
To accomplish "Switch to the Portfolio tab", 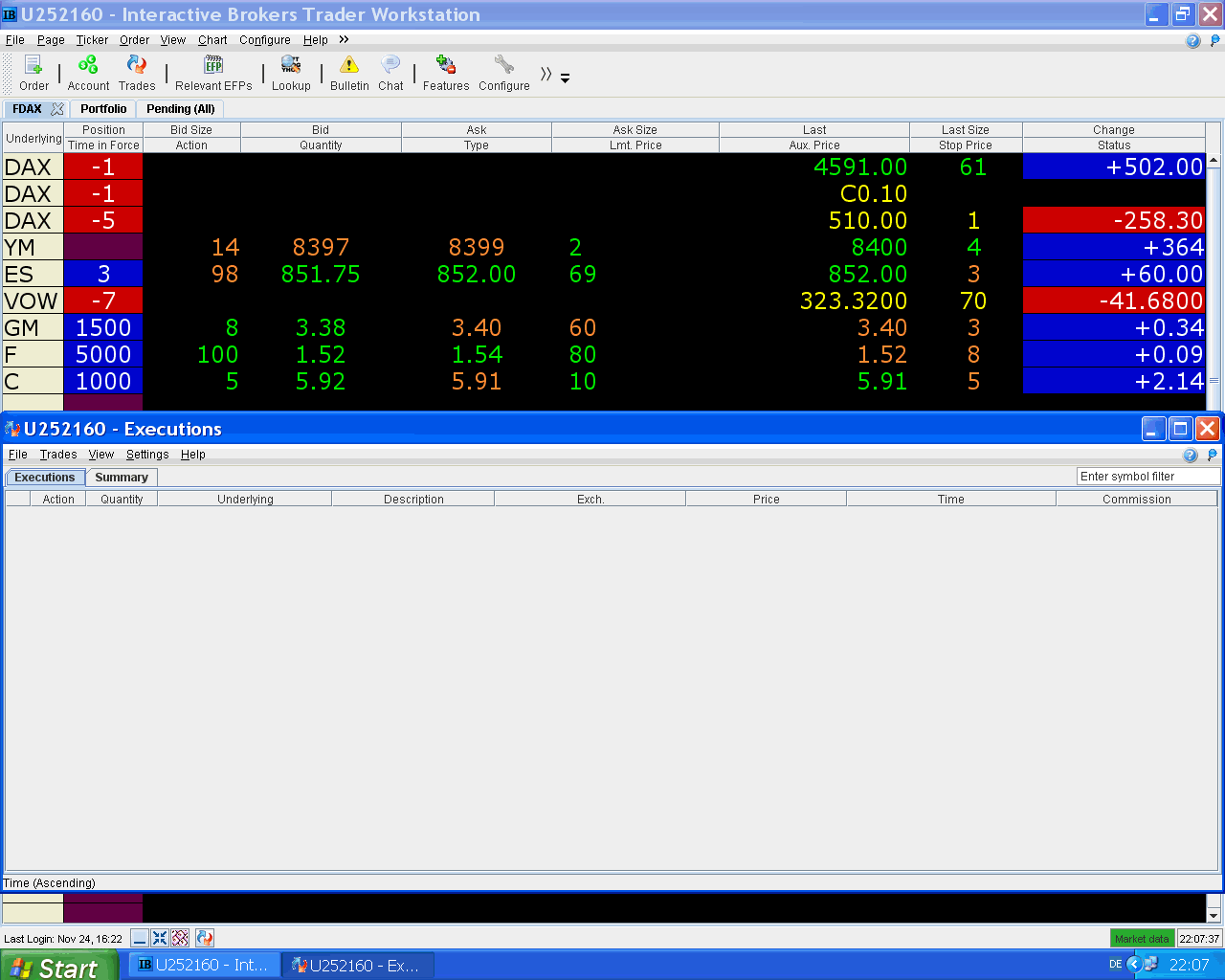I will 103,109.
